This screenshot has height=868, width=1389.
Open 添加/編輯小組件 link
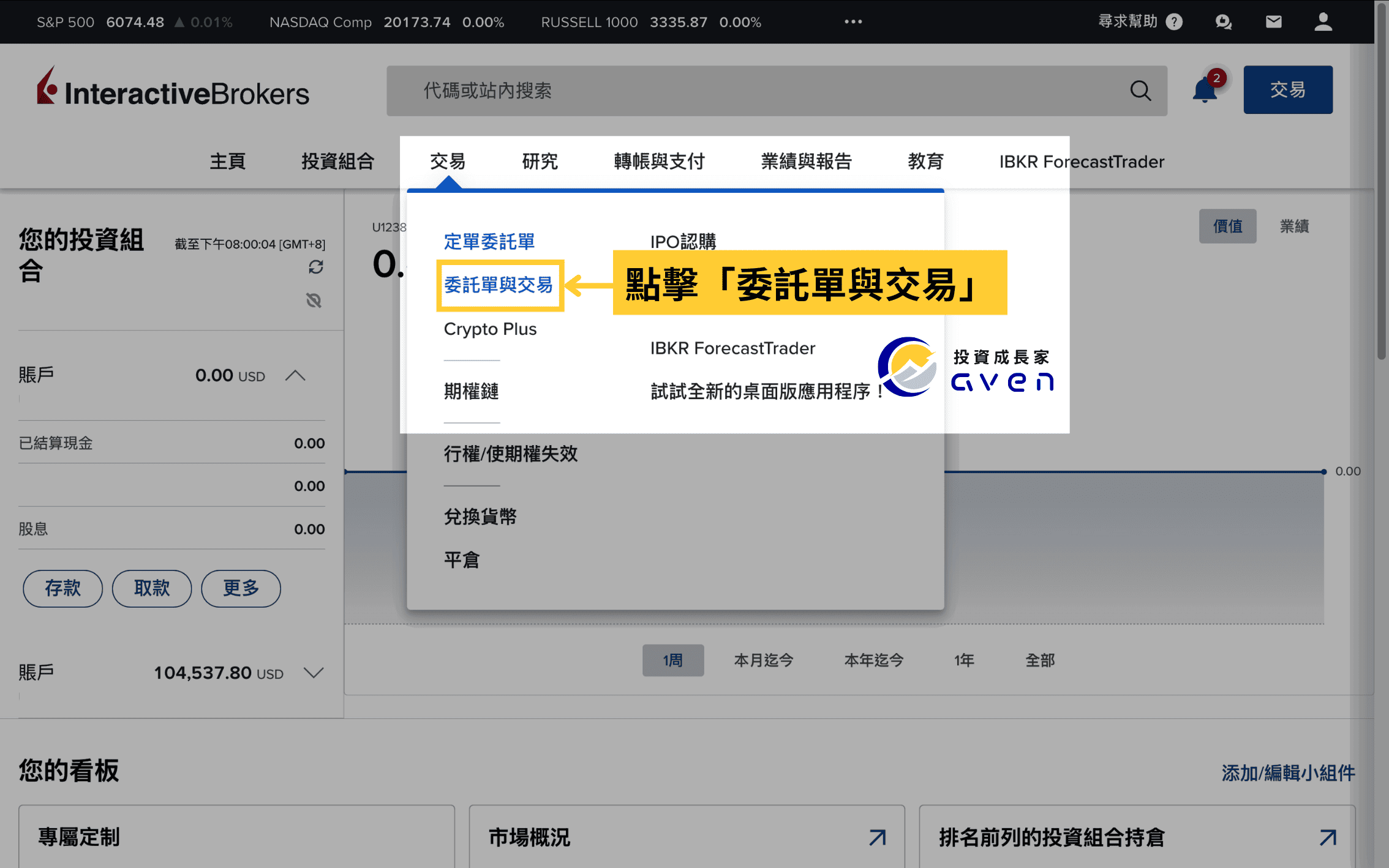tap(1289, 773)
